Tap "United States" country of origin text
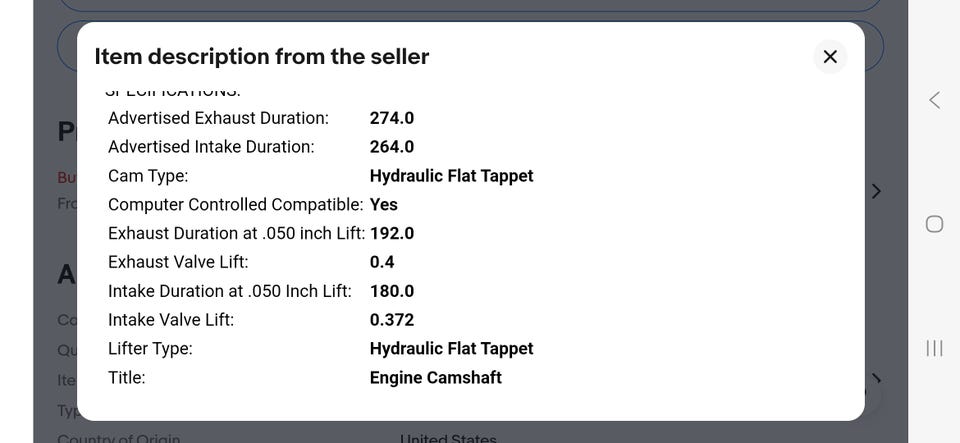The width and height of the screenshot is (960, 443). pyautogui.click(x=448, y=438)
